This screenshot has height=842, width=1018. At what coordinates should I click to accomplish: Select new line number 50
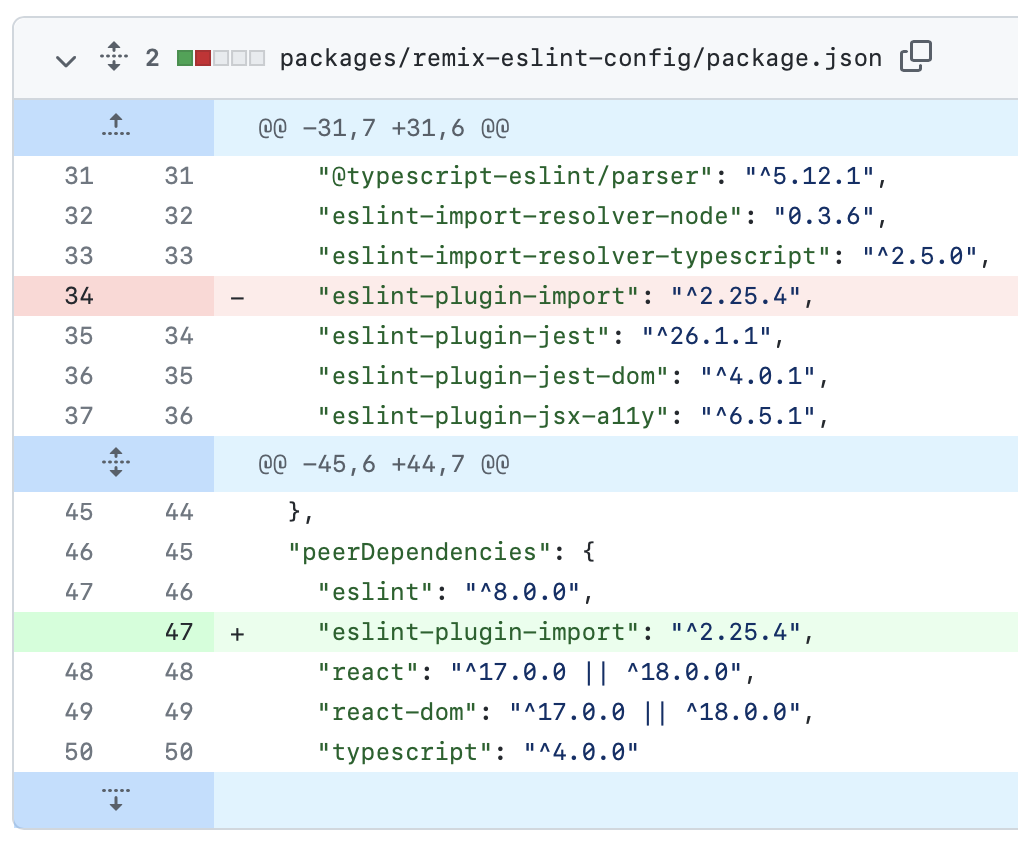179,752
